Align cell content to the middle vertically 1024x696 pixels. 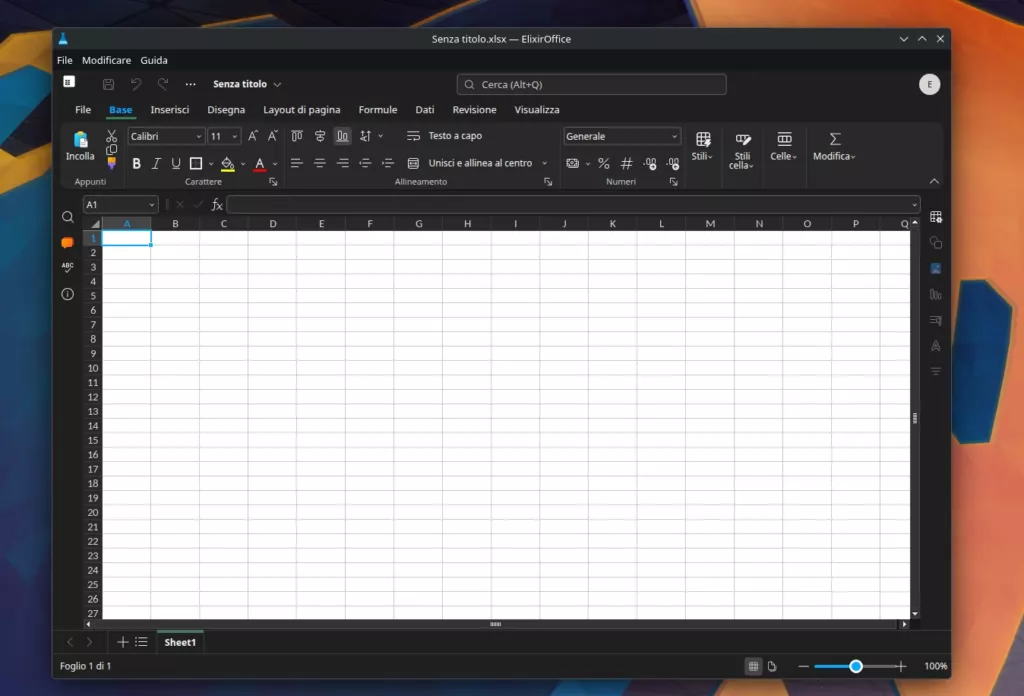pos(320,136)
